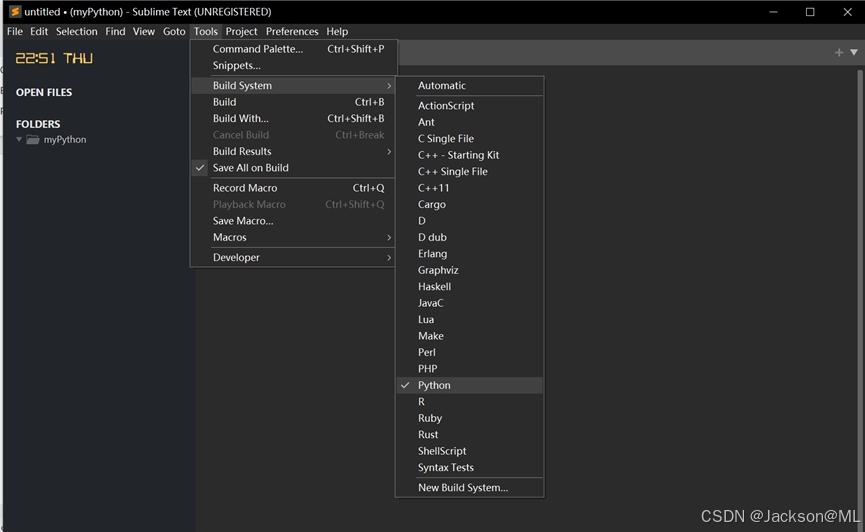Start Record Macro
865x532 pixels.
[x=293, y=188]
